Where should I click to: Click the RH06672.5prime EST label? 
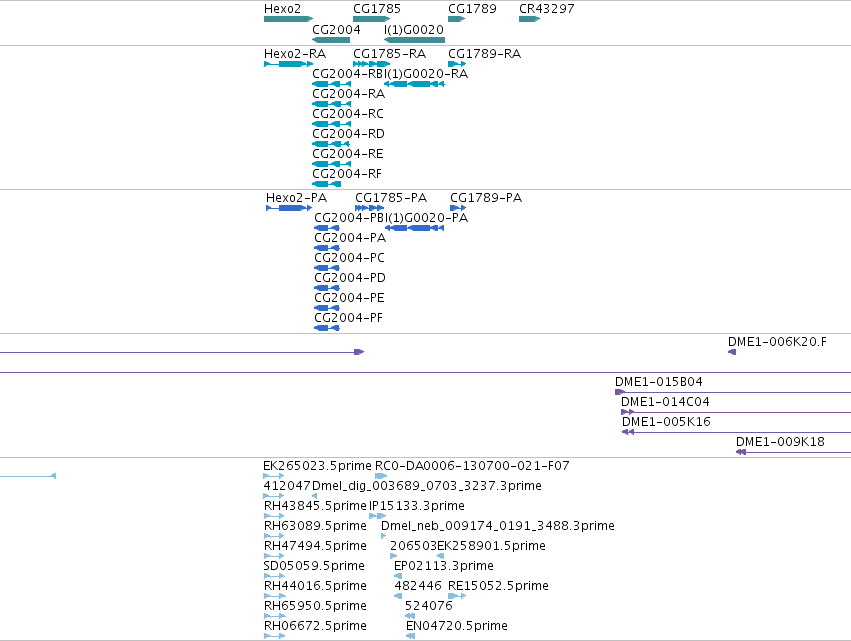tap(315, 627)
